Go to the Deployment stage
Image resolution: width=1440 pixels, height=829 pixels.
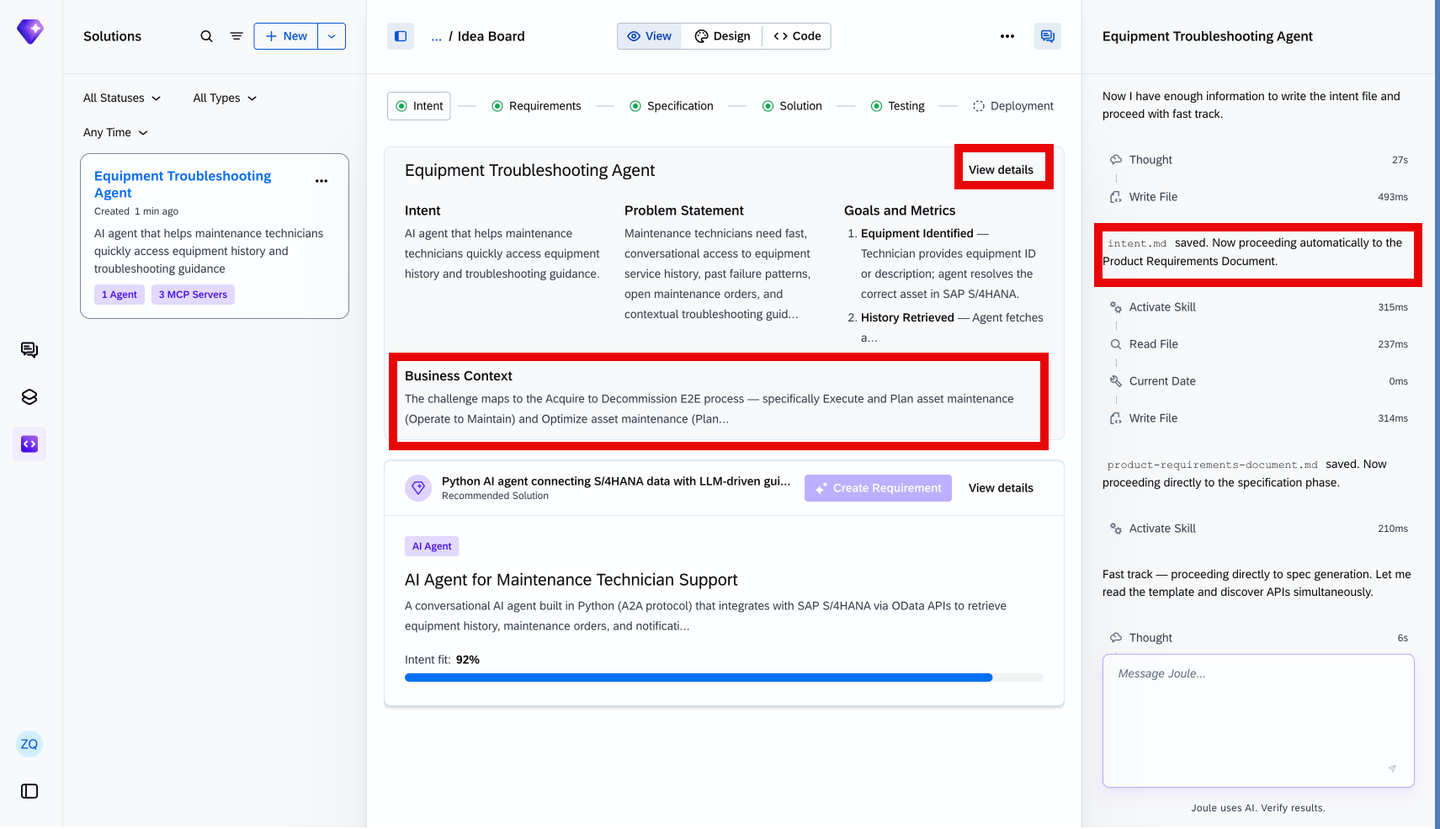[1014, 106]
